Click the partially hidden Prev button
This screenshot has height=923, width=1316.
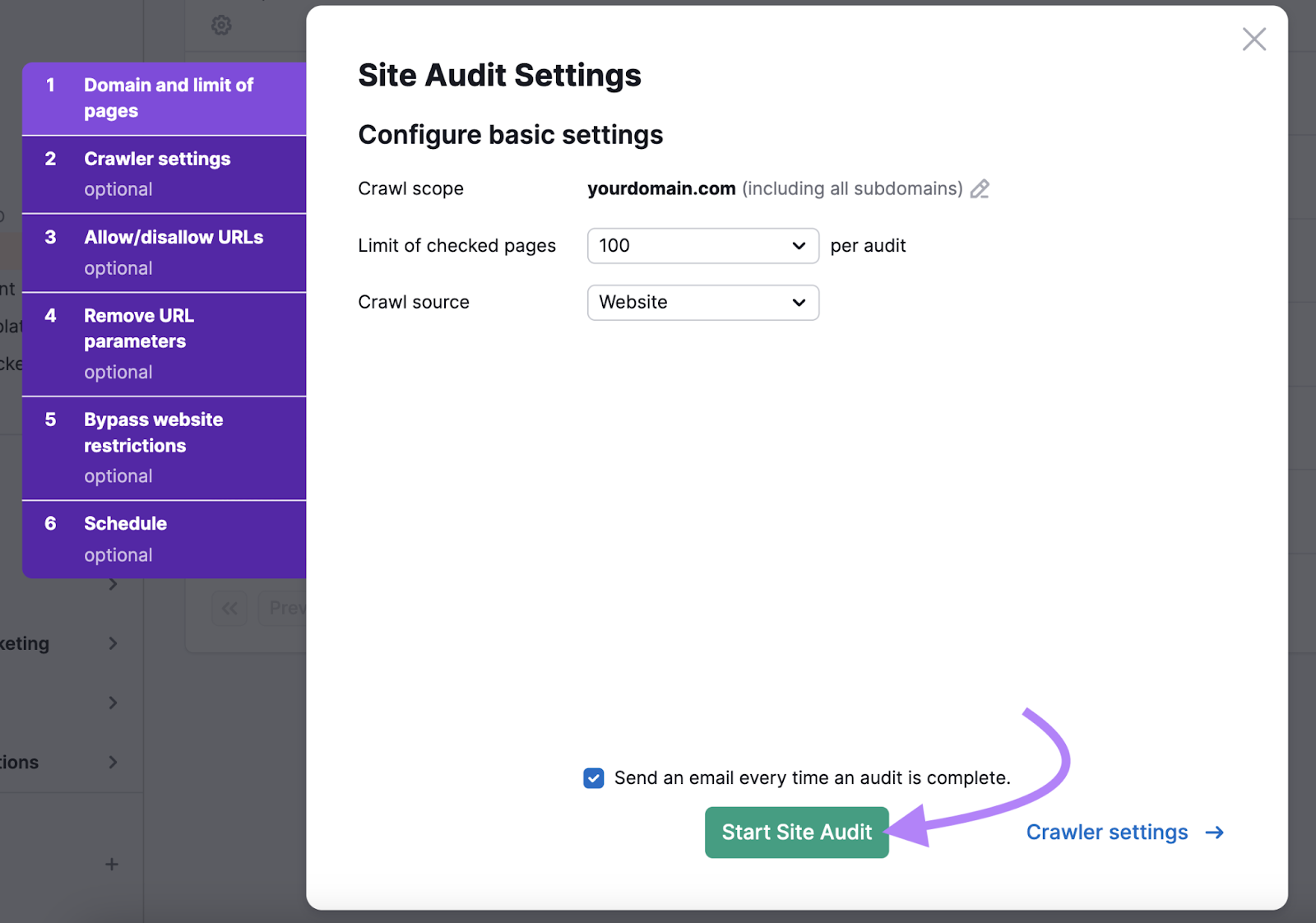coord(288,608)
